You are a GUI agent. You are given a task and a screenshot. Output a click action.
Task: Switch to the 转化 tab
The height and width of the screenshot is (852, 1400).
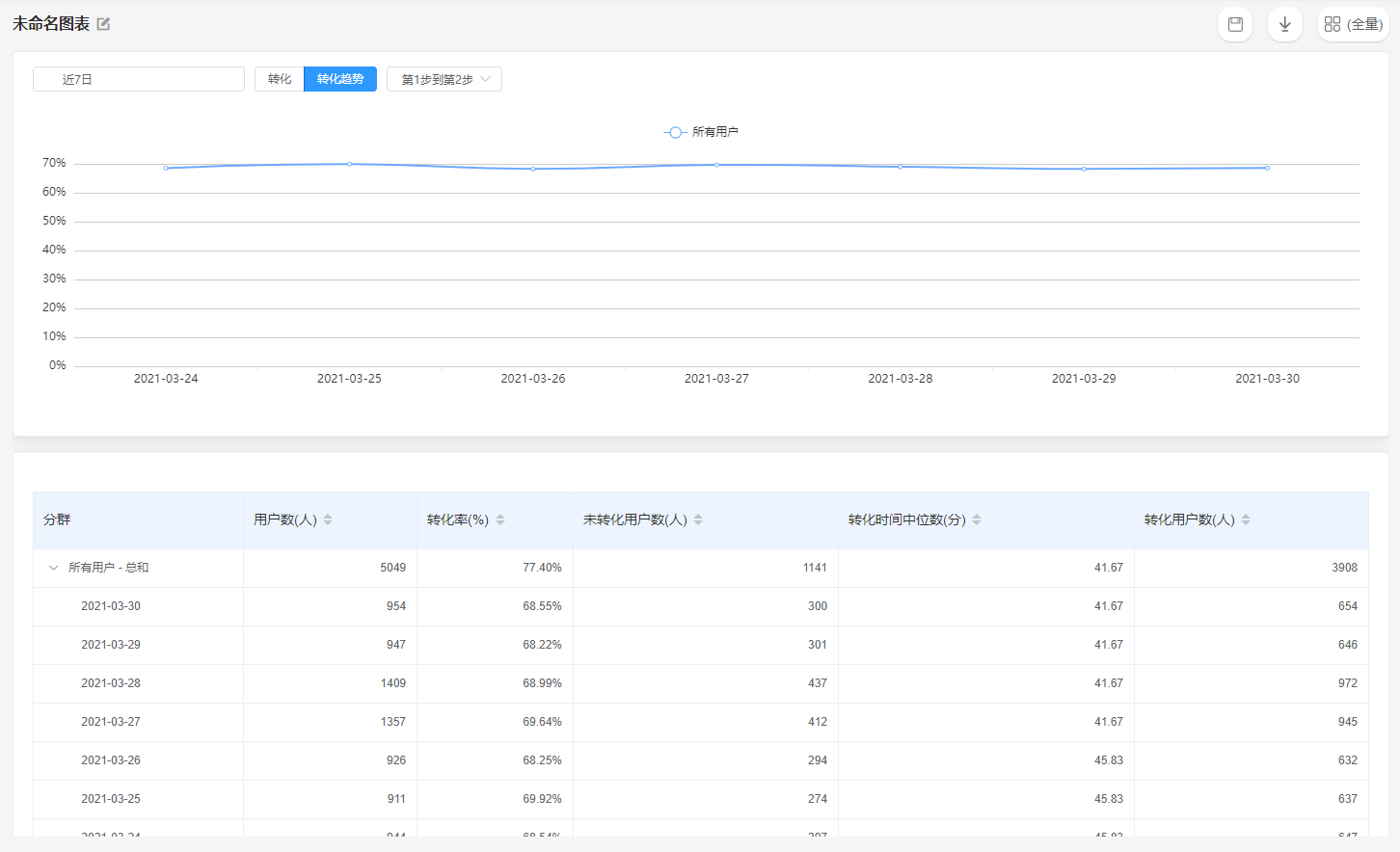[x=280, y=79]
